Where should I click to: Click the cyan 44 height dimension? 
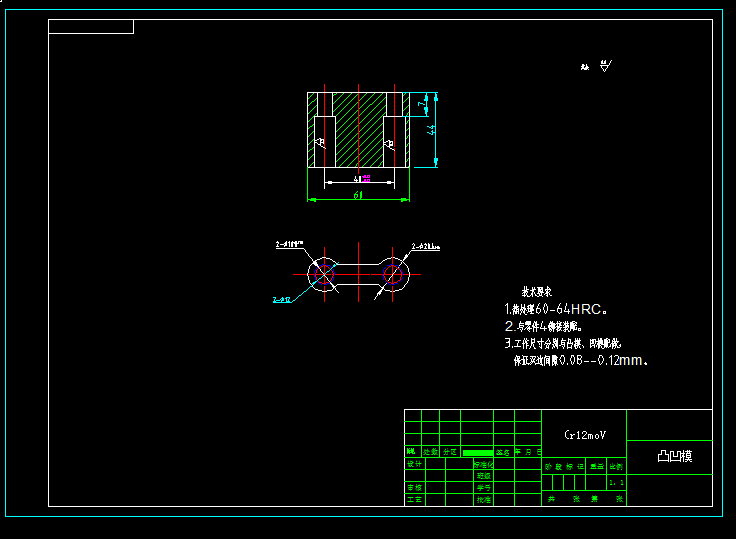(x=431, y=130)
